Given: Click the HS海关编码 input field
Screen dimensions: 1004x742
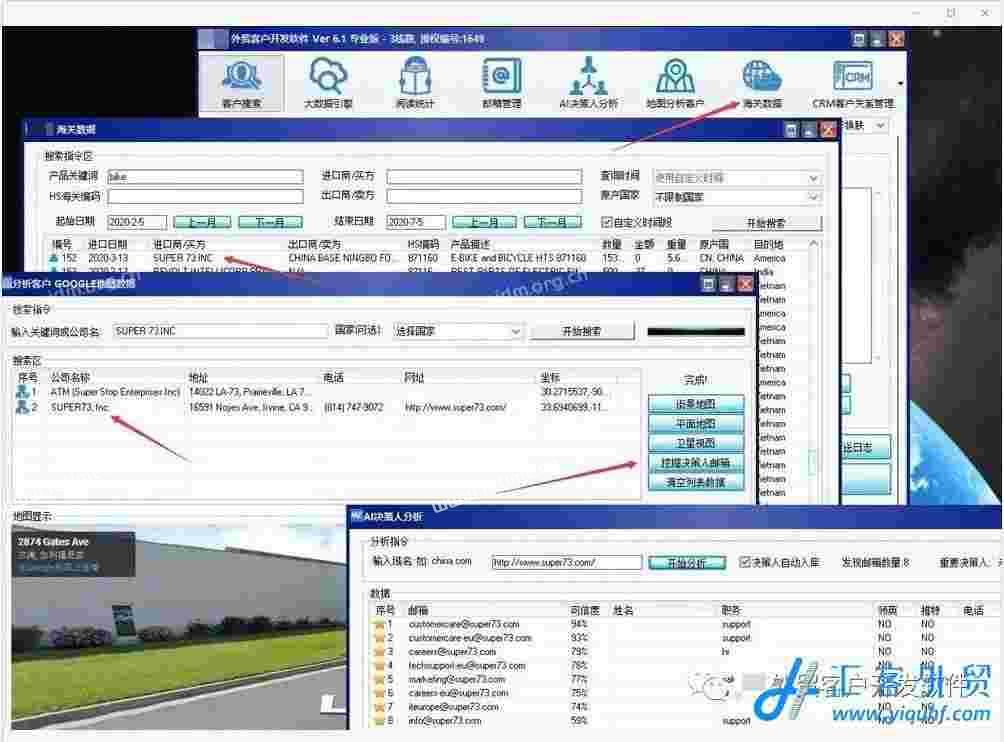Looking at the screenshot, I should click(205, 196).
